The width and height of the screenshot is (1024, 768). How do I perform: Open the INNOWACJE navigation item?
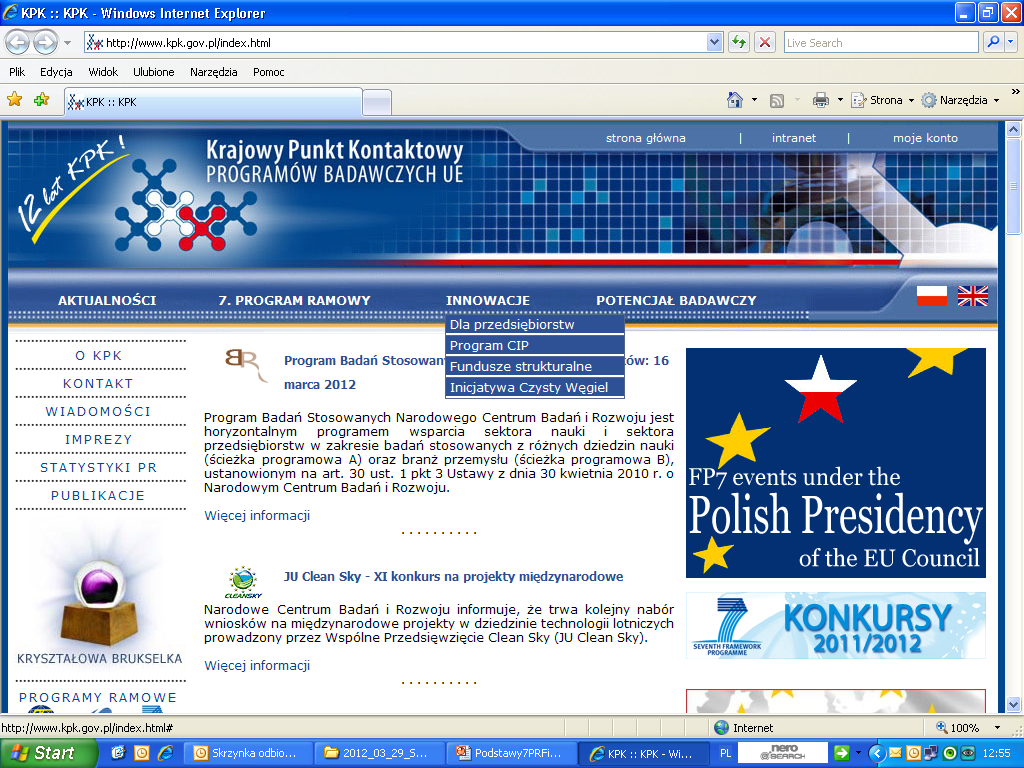(x=487, y=300)
